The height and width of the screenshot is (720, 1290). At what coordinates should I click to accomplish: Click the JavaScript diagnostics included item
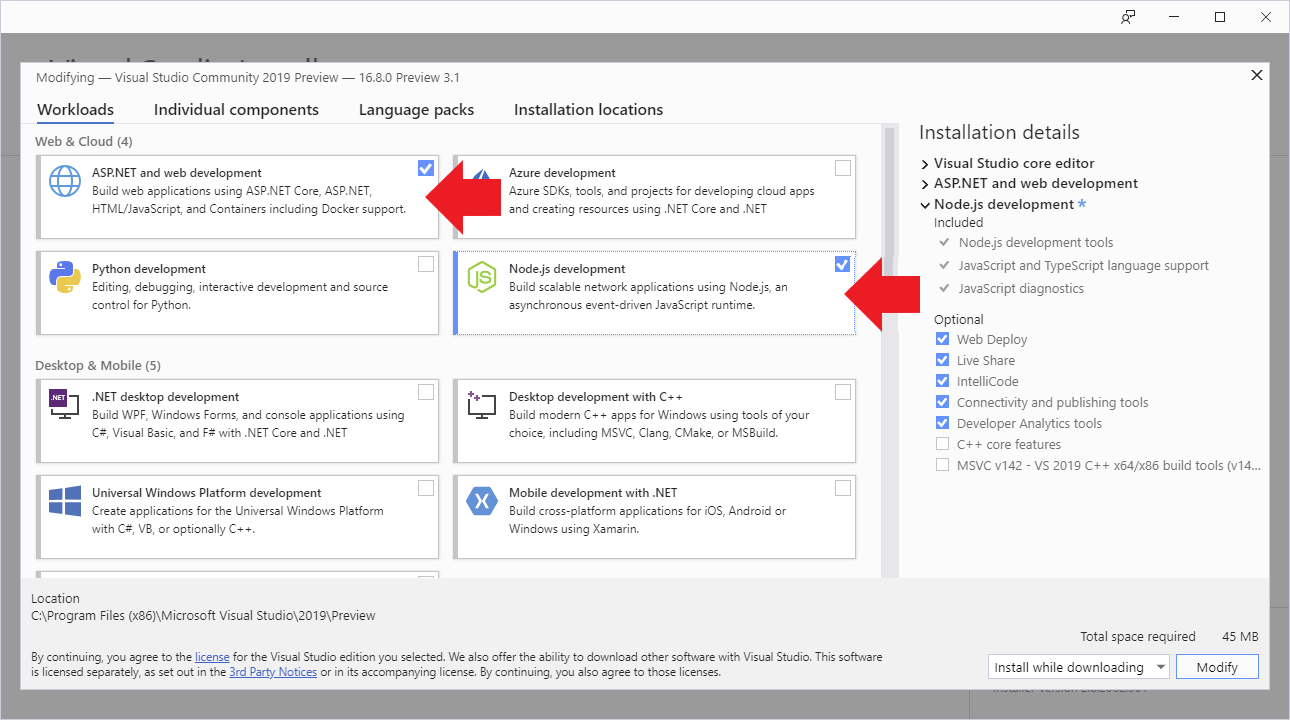pos(1021,289)
